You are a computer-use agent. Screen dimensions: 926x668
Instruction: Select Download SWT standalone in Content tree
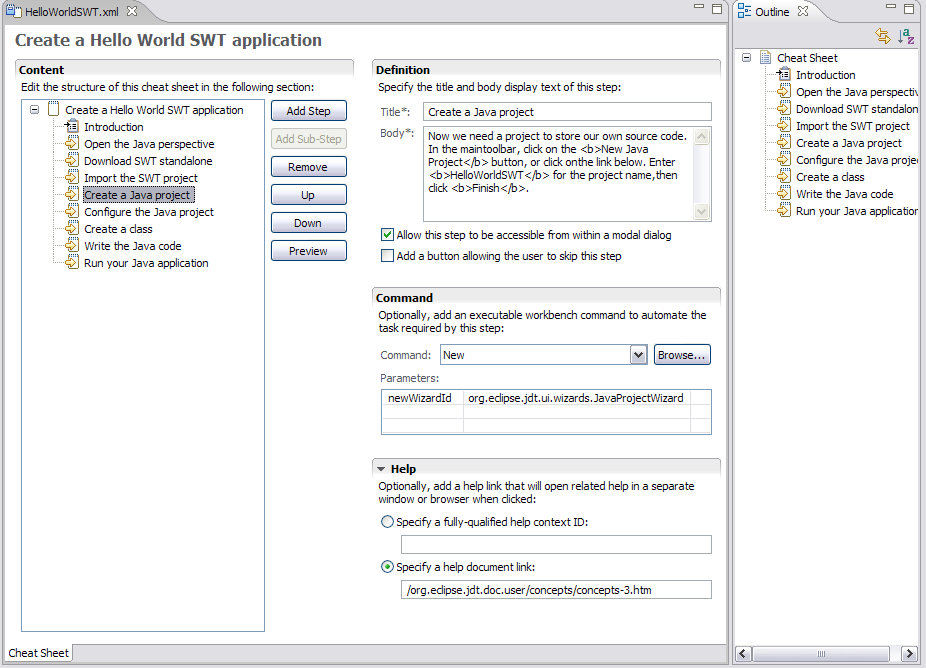pos(148,161)
